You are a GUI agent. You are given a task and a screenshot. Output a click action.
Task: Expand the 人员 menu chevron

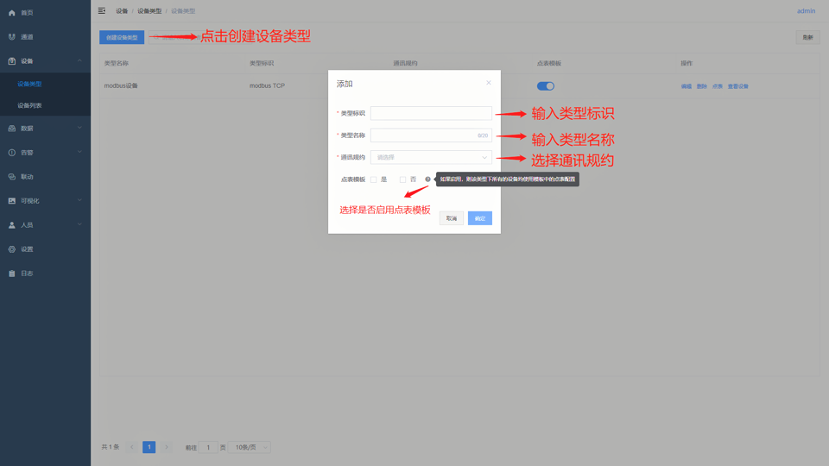[x=80, y=225]
